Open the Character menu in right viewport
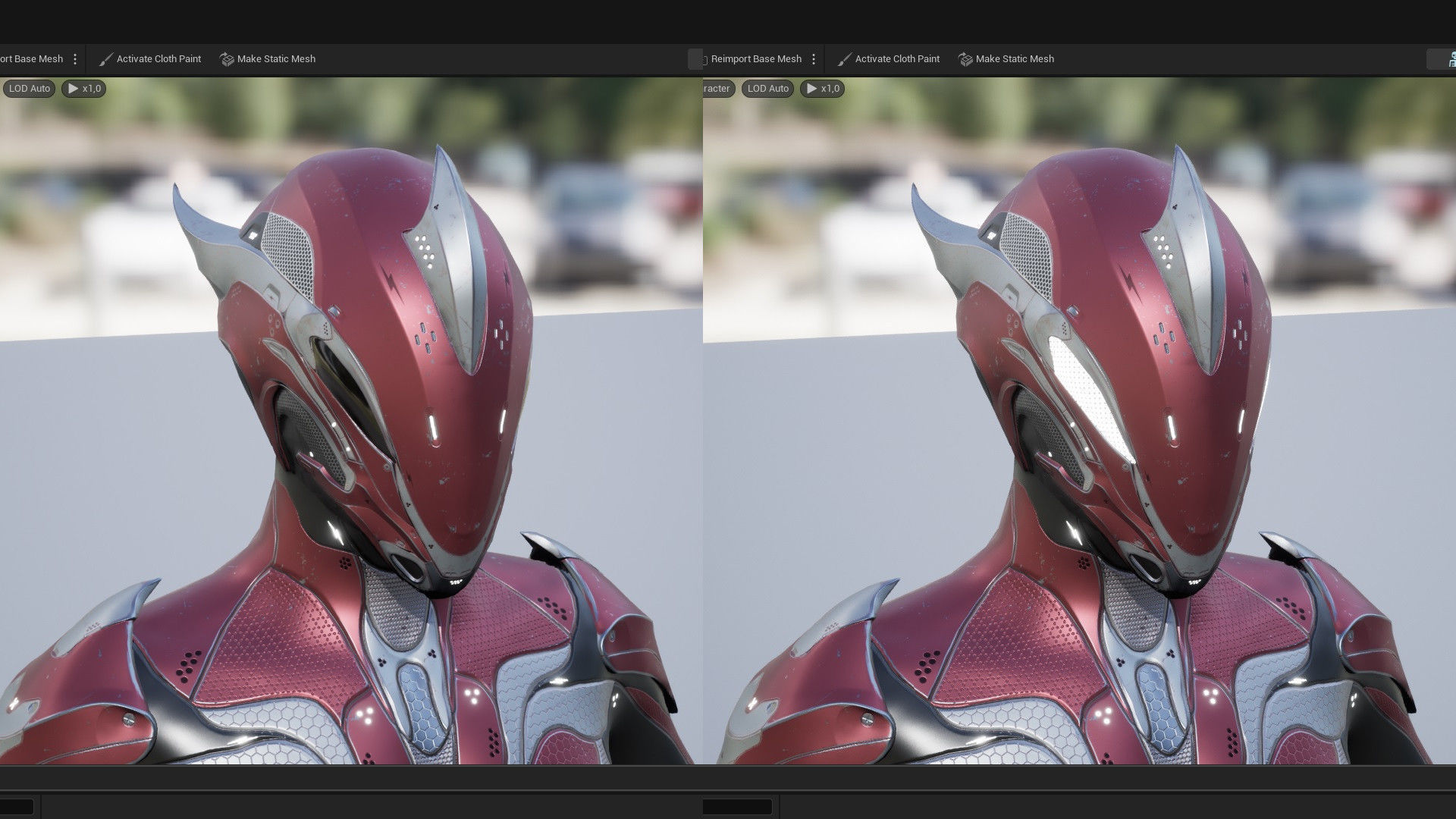This screenshot has height=819, width=1456. point(716,89)
